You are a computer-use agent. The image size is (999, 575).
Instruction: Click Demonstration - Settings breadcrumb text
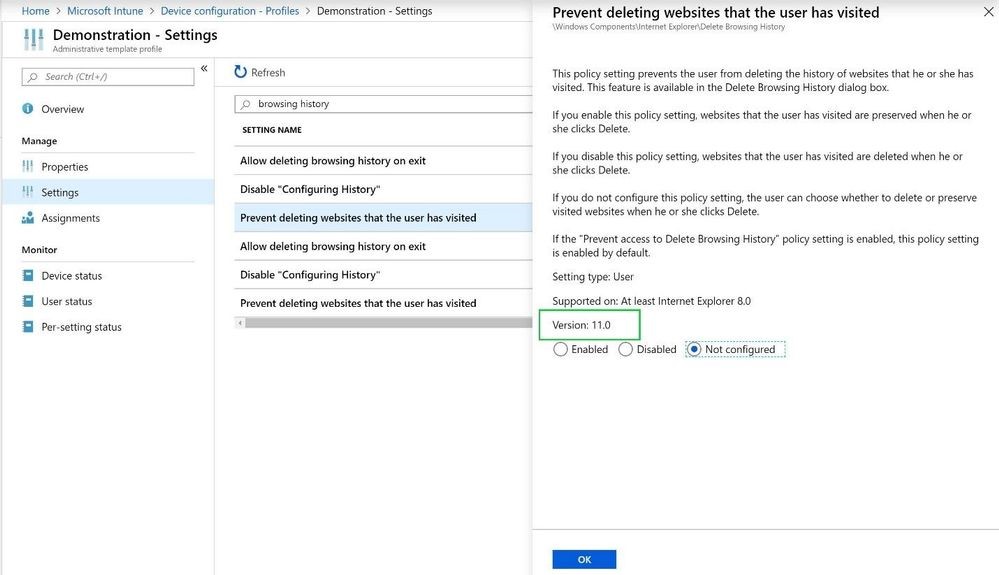[374, 11]
